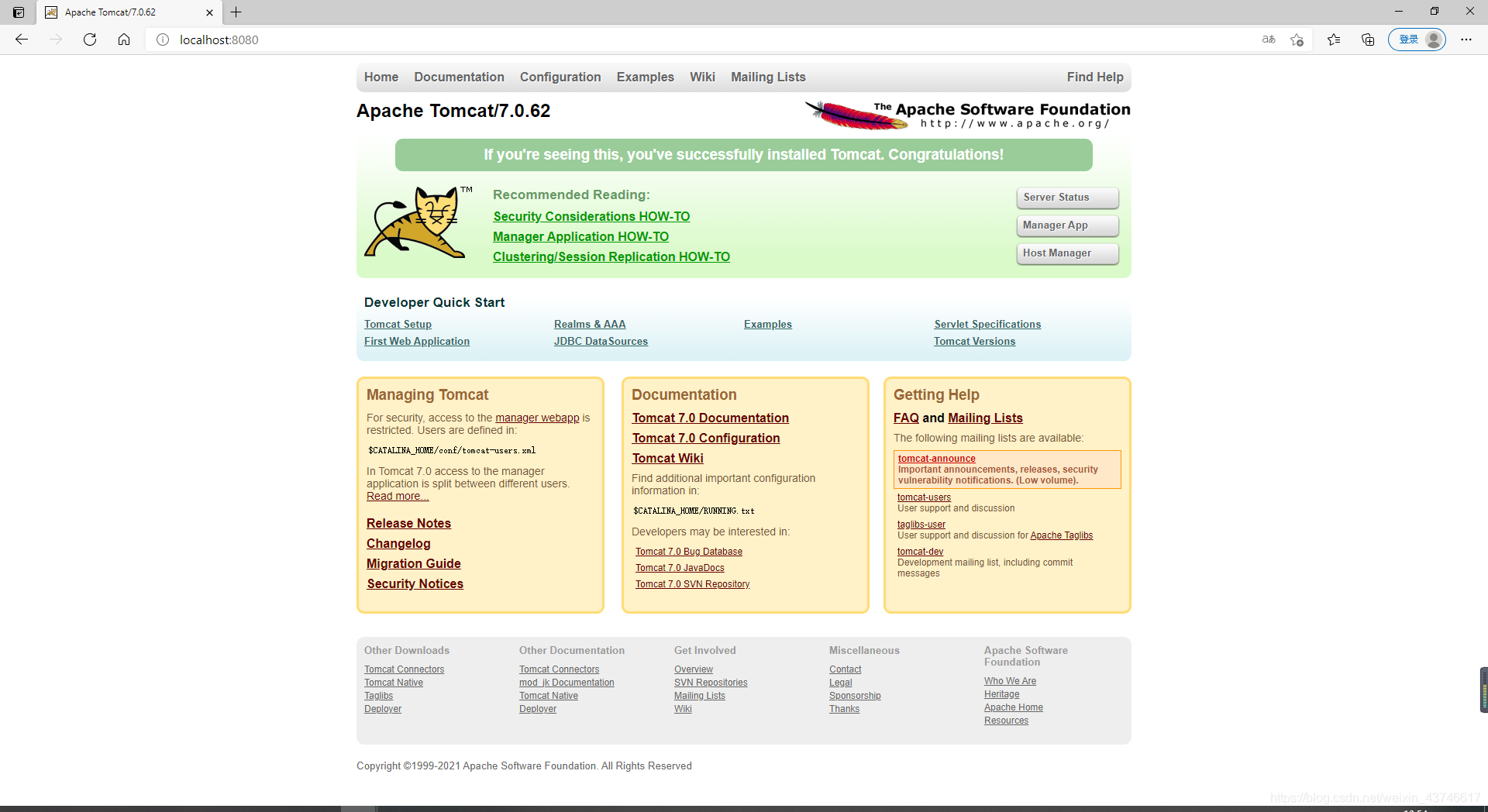Open Tomcat 7.0 Configuration link
Screen dimensions: 1488x812
[706, 439]
